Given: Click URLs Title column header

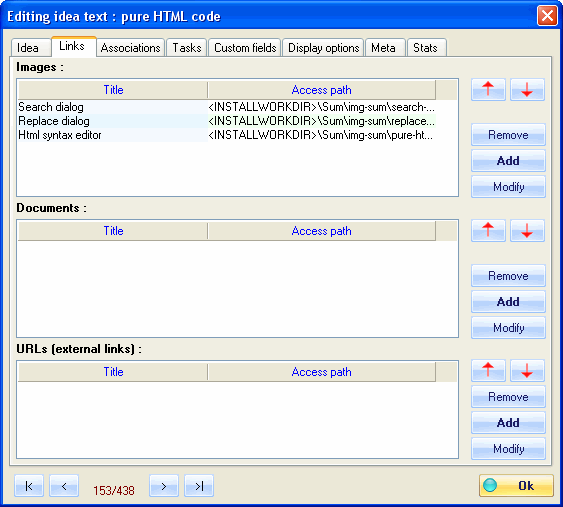Looking at the screenshot, I should pos(113,372).
